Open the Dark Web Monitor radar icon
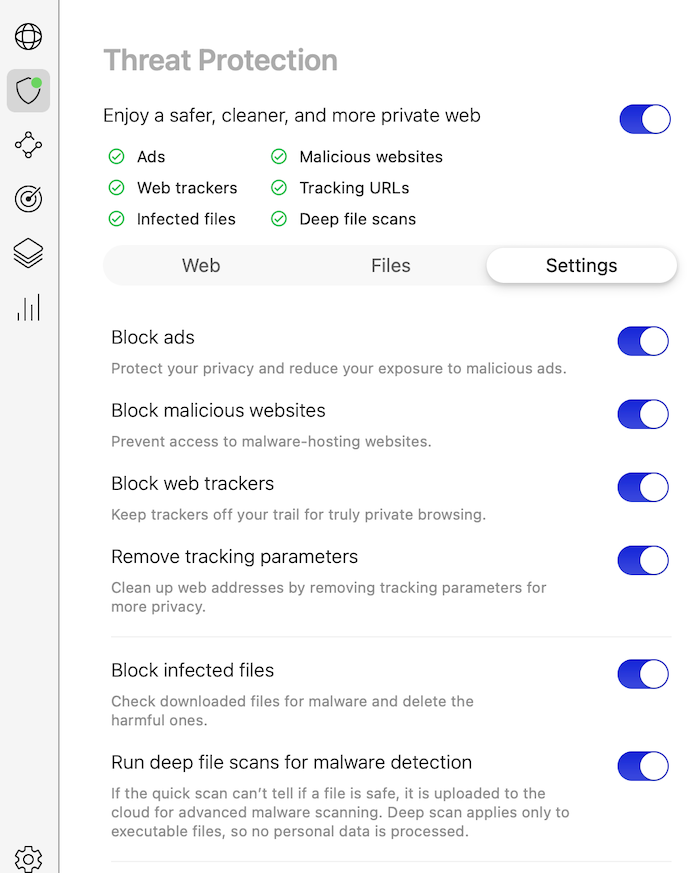The height and width of the screenshot is (873, 700). 28,199
